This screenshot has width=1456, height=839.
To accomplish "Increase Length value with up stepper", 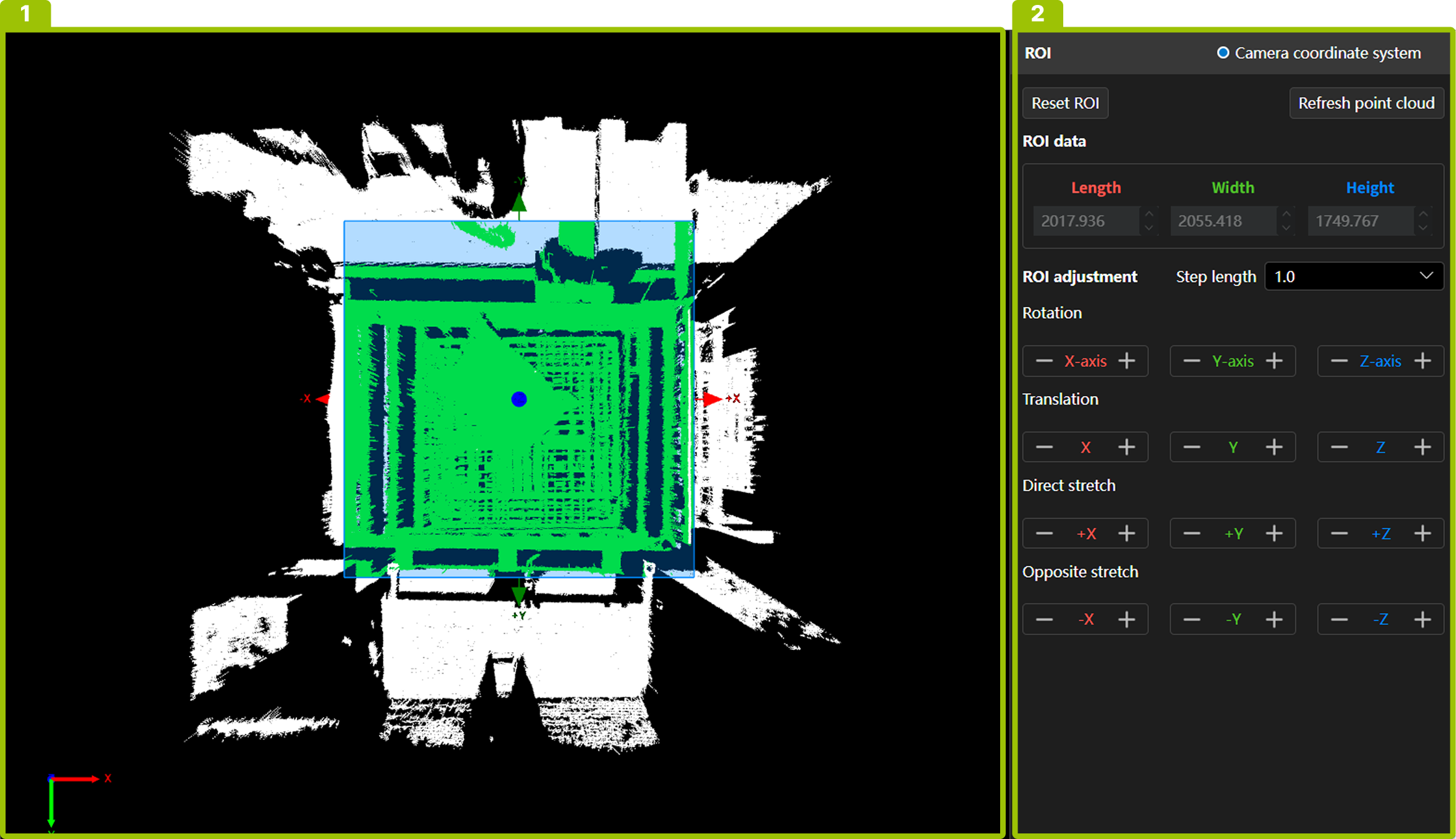I will 1149,214.
